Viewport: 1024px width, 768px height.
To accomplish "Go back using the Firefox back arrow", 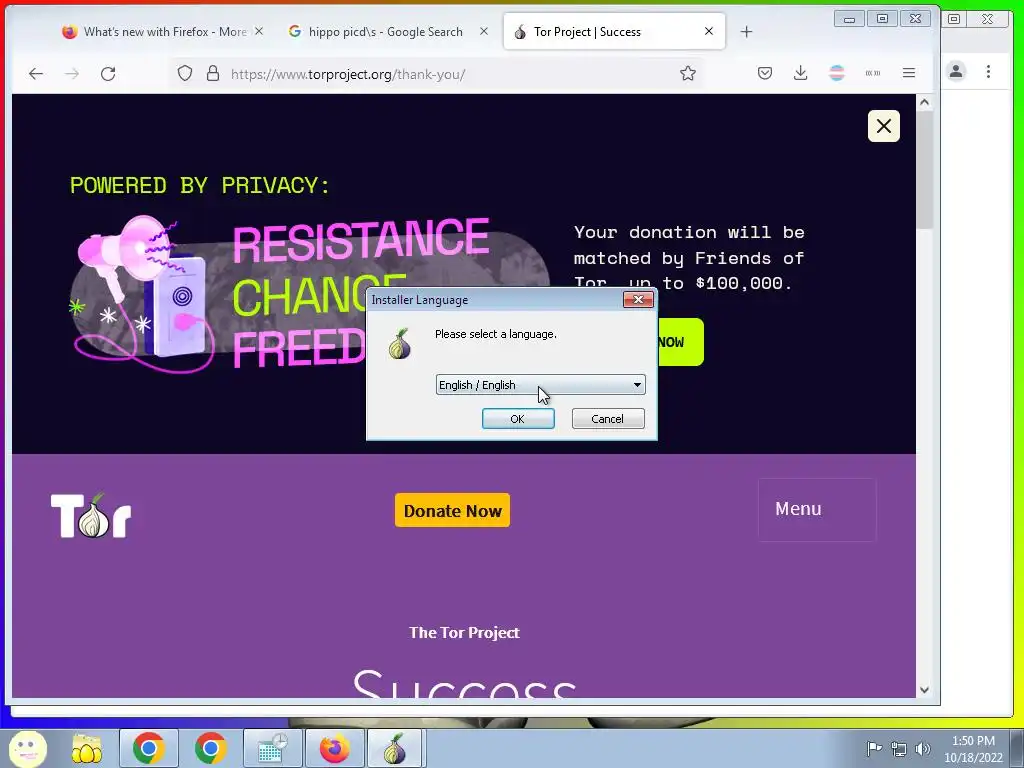I will 36,74.
